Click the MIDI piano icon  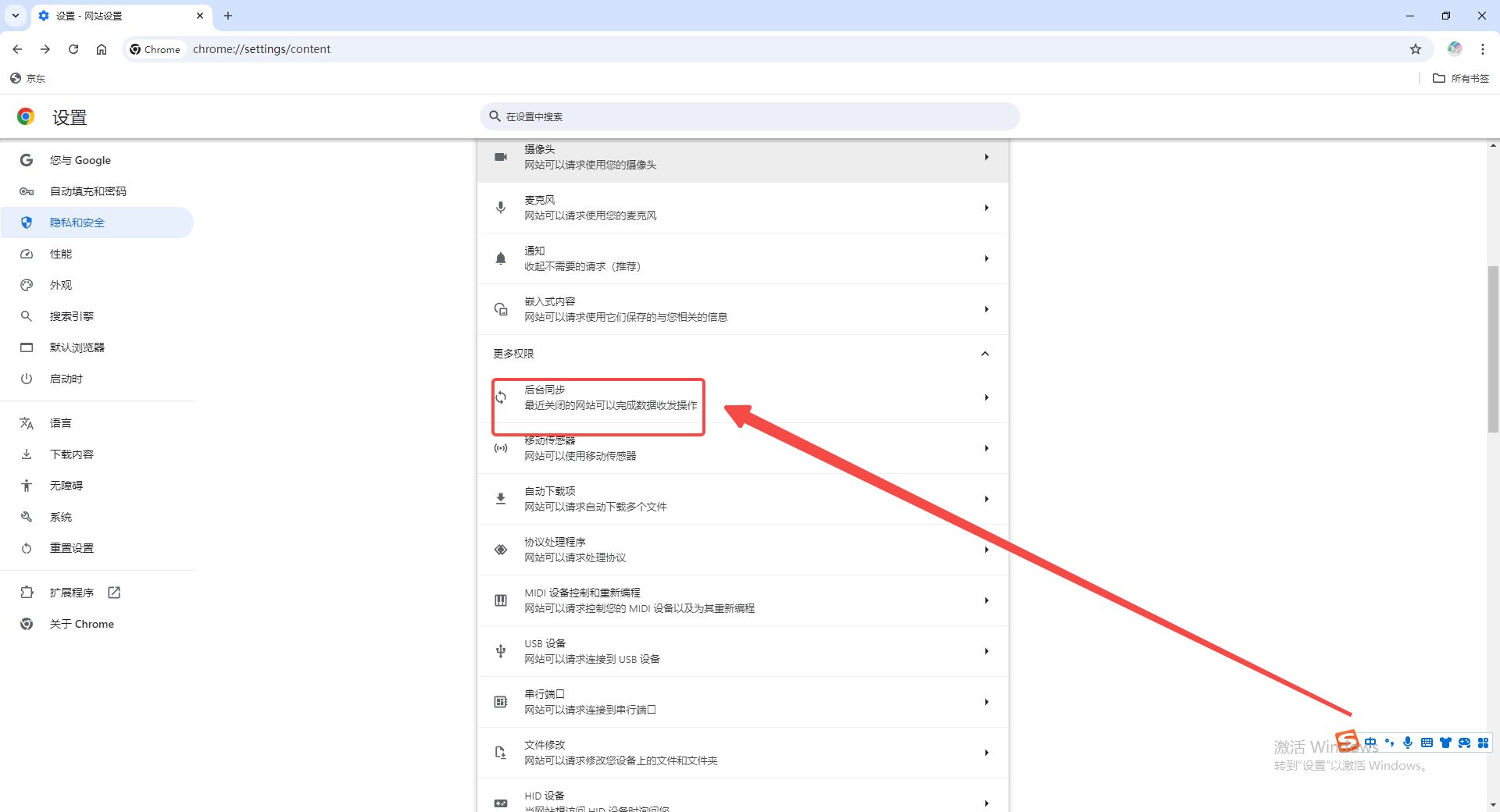click(501, 600)
